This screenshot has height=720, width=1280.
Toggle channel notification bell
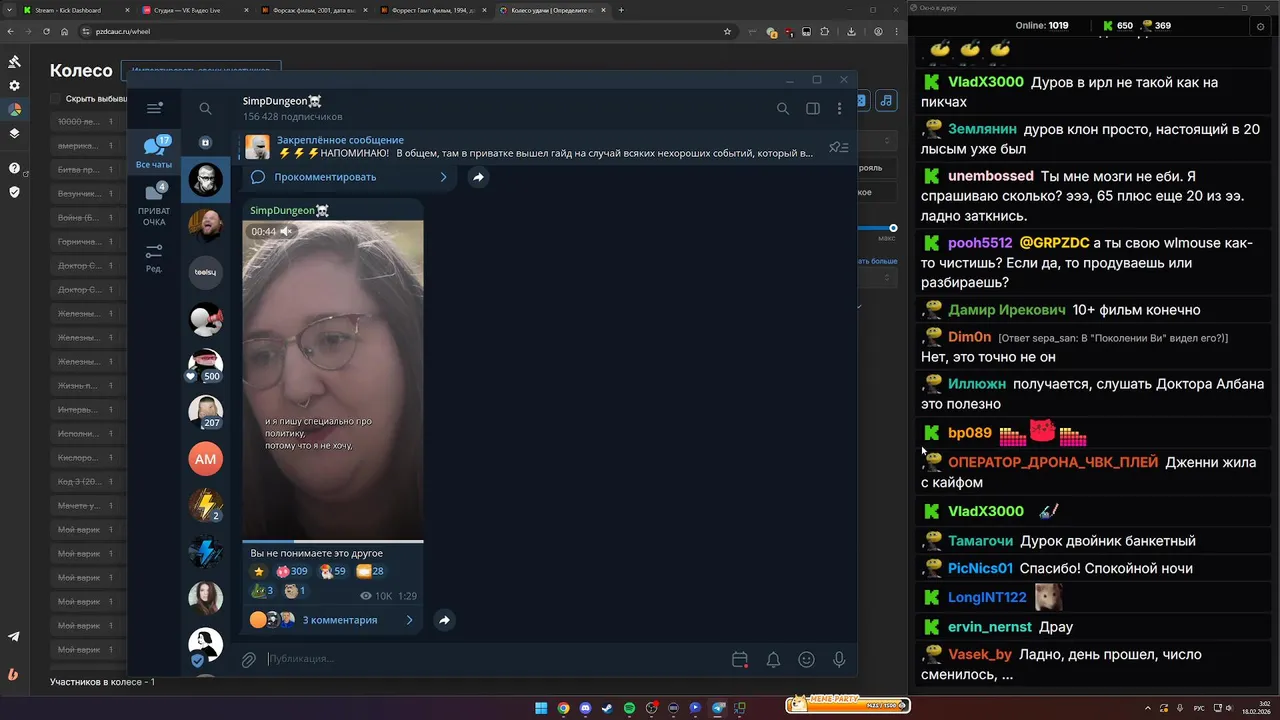click(x=773, y=659)
